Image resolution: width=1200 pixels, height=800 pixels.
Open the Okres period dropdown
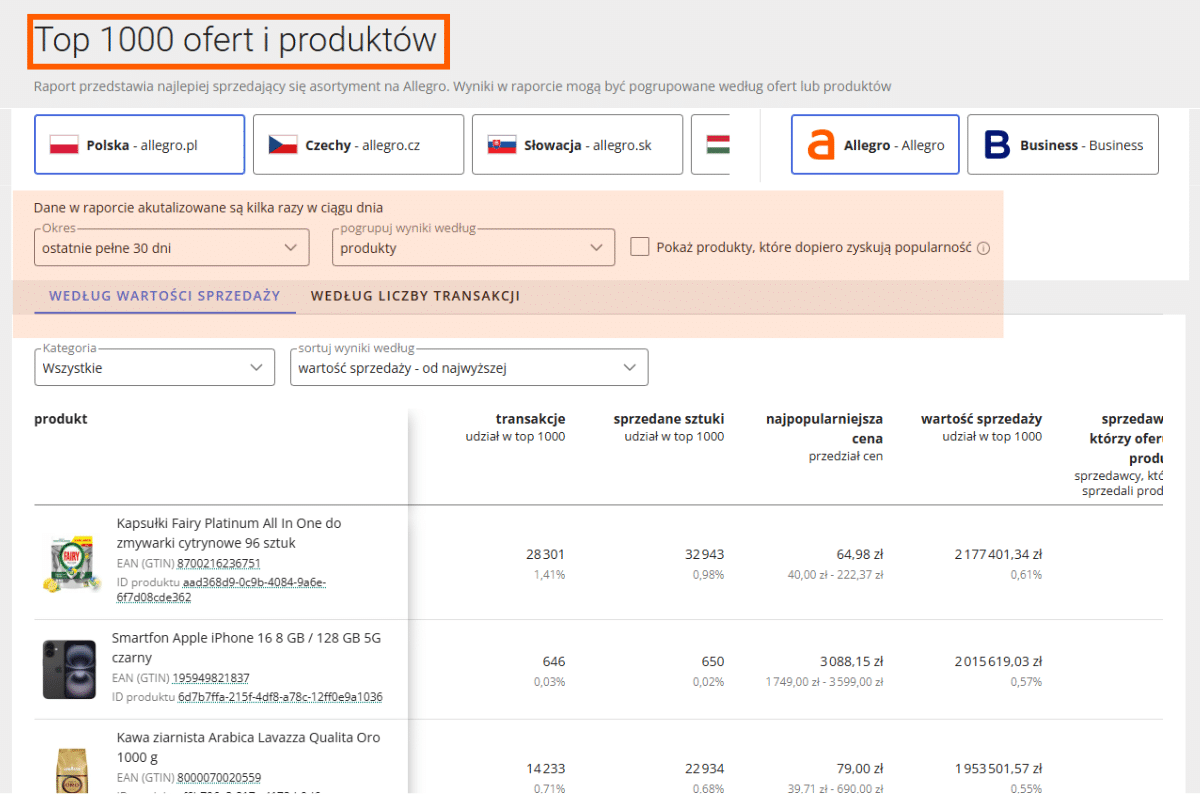tap(172, 247)
